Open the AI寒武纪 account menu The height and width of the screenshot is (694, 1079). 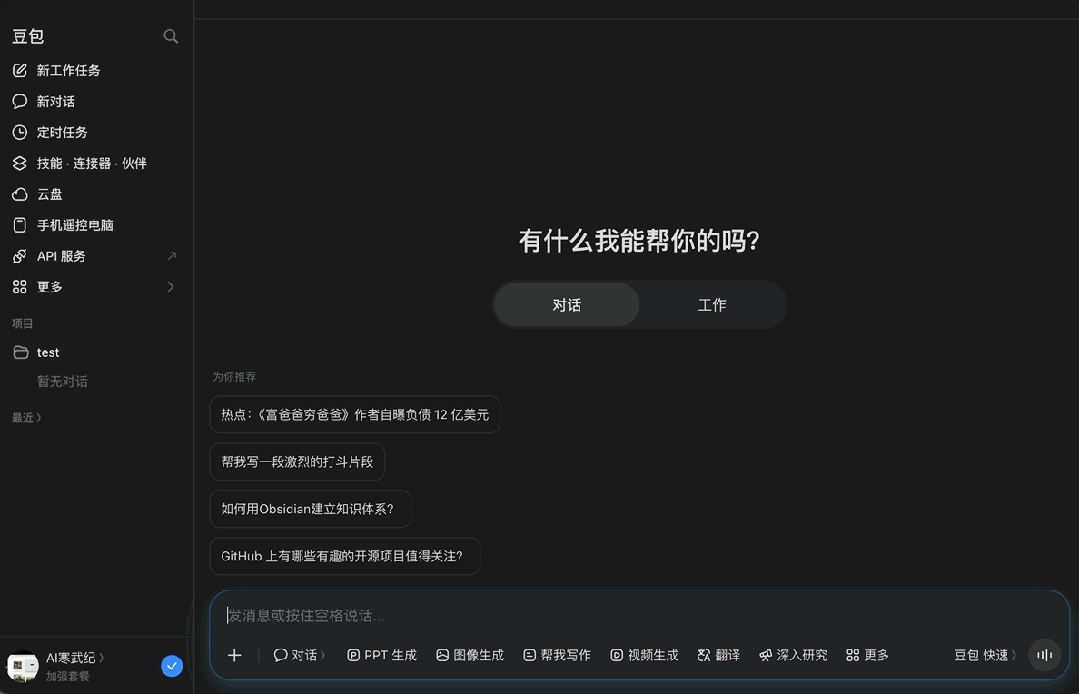(74, 658)
